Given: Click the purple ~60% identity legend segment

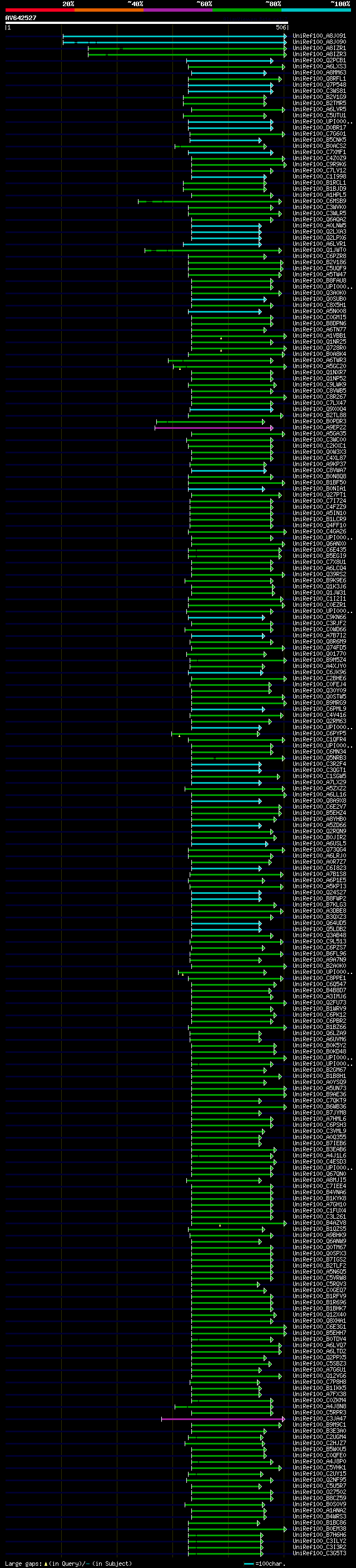Looking at the screenshot, I should (x=177, y=10).
